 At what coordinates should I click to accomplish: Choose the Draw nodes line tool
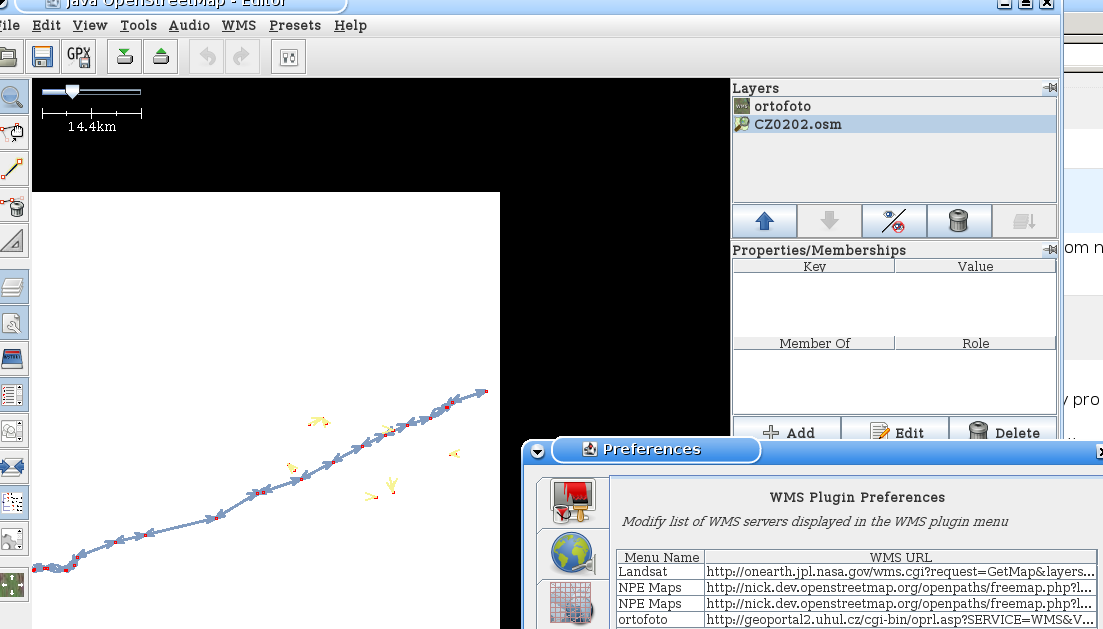click(13, 169)
